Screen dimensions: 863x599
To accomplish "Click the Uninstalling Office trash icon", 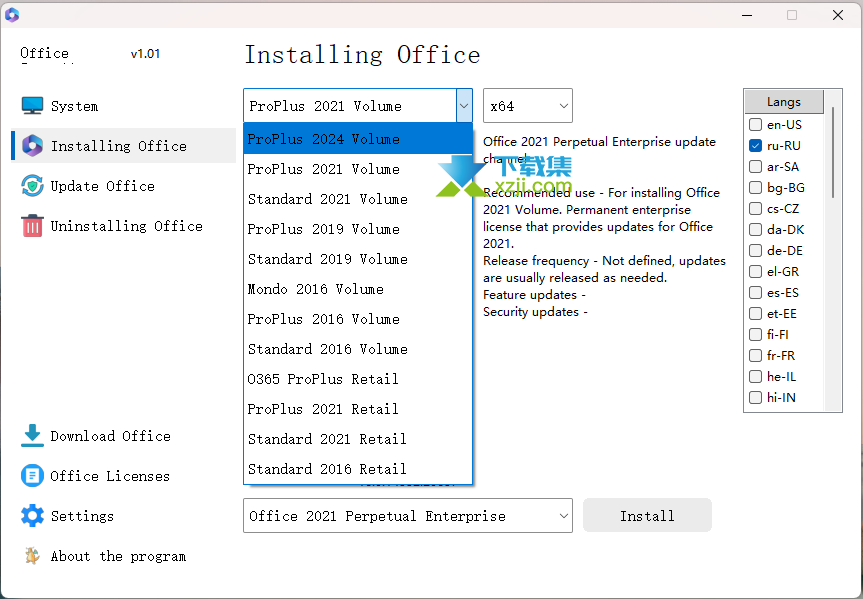I will click(x=32, y=226).
